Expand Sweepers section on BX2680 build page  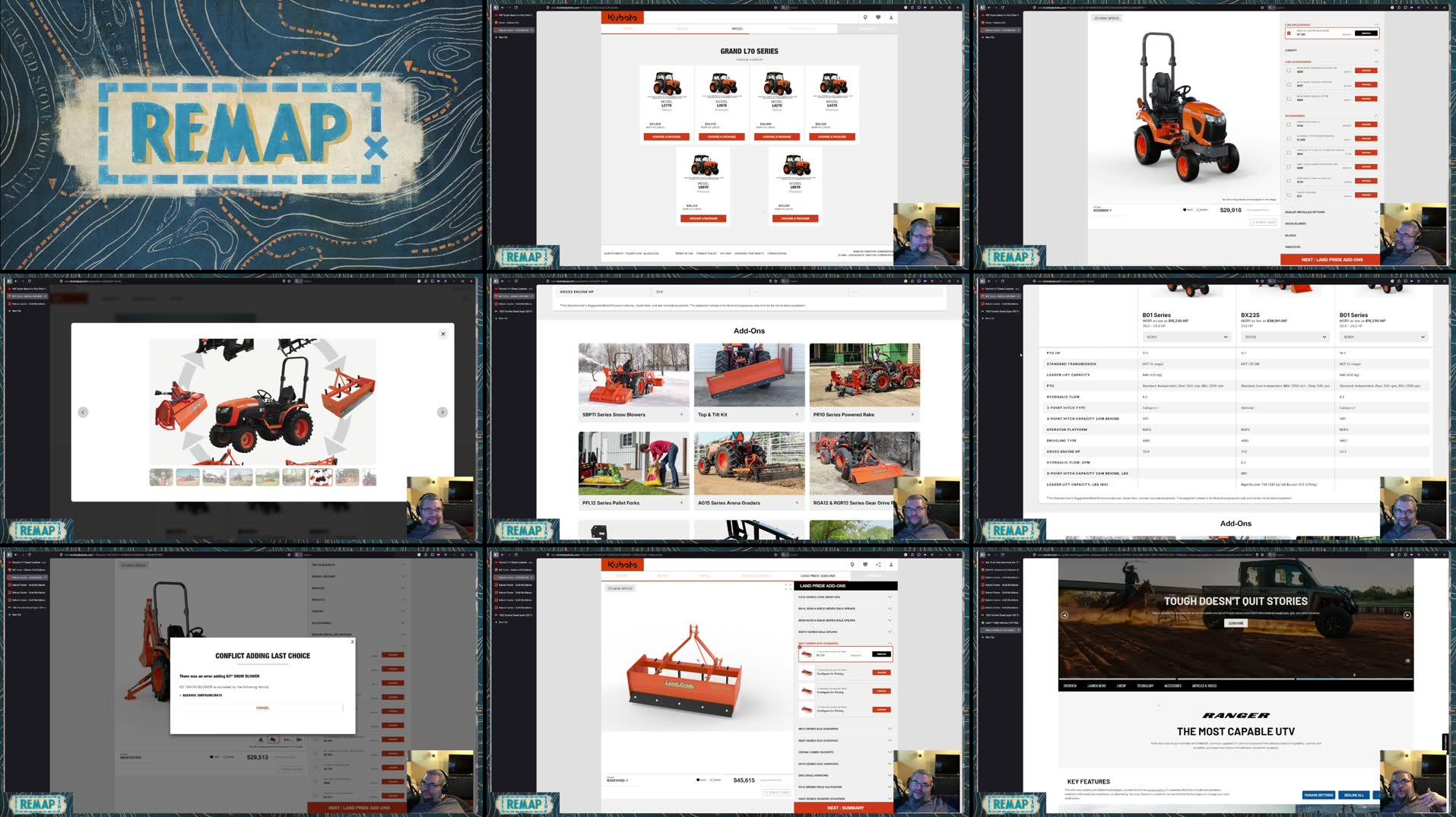(1331, 246)
